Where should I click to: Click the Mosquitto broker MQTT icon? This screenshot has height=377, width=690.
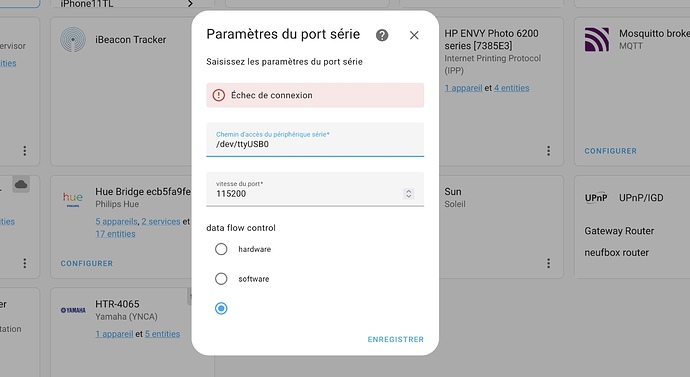pyautogui.click(x=597, y=40)
